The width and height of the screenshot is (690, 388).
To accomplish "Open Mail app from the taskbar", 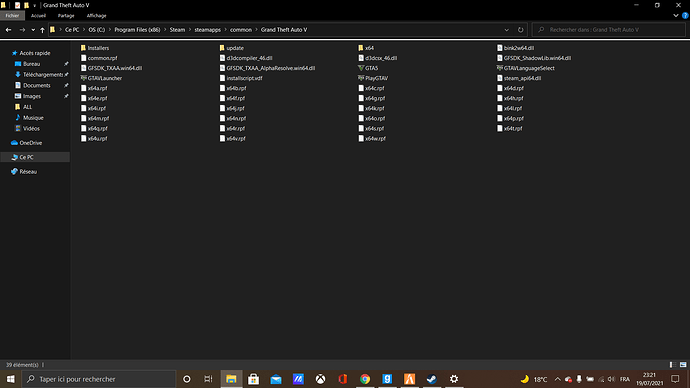I will click(276, 379).
